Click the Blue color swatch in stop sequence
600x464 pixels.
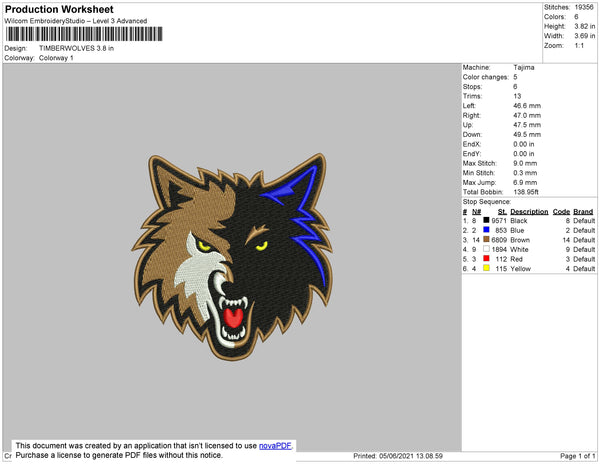(x=486, y=230)
